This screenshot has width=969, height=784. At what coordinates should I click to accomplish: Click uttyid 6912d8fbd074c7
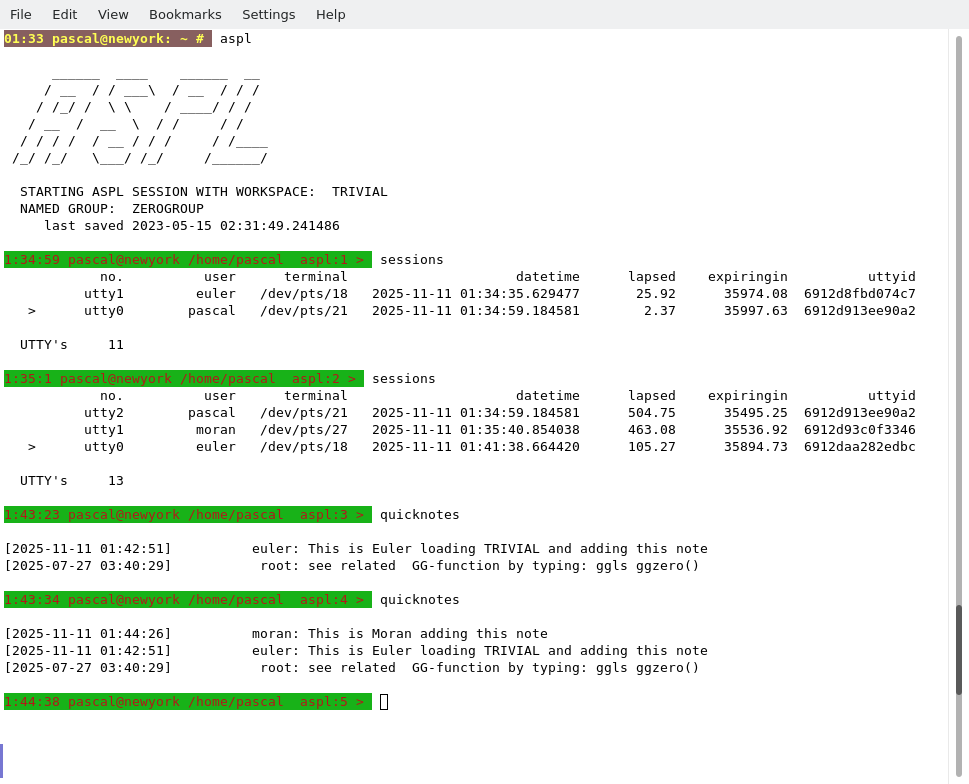(859, 294)
